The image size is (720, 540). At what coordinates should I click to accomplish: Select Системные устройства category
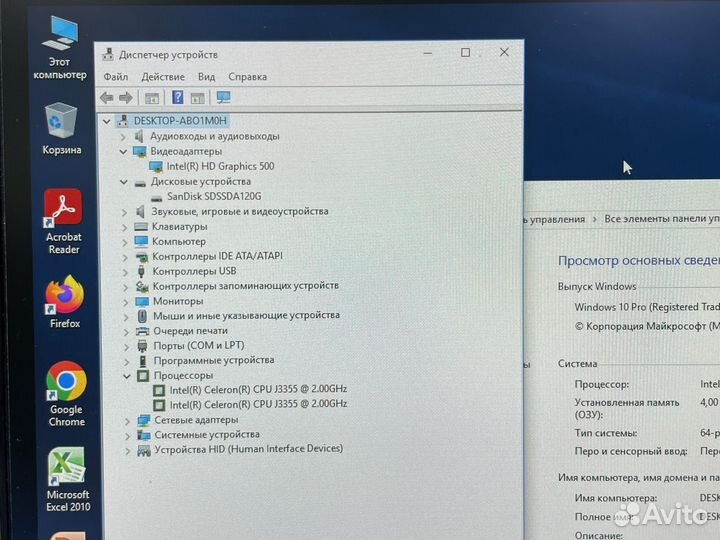tap(207, 434)
